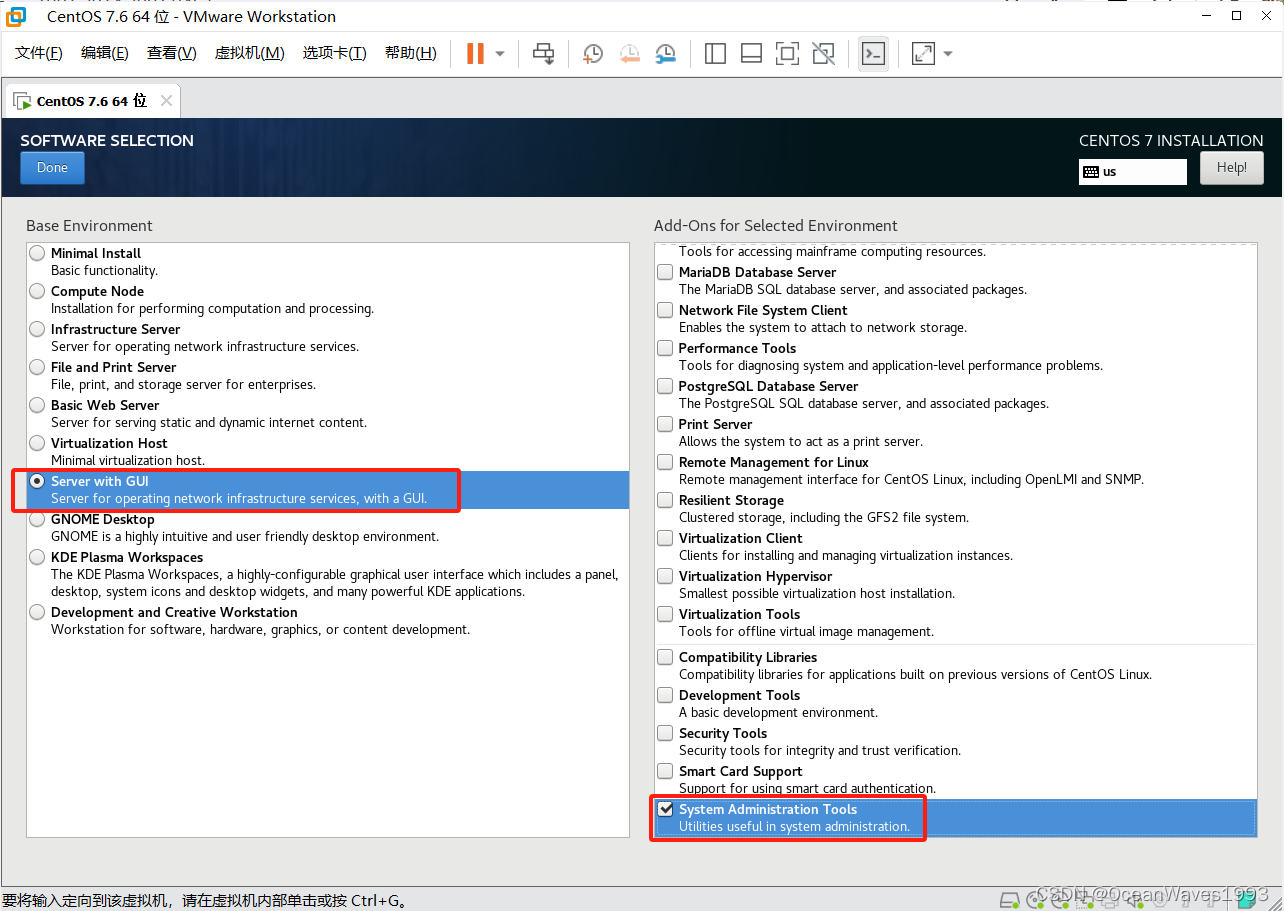Open the 选项卡(T) menu
Image resolution: width=1284 pixels, height=911 pixels.
335,53
